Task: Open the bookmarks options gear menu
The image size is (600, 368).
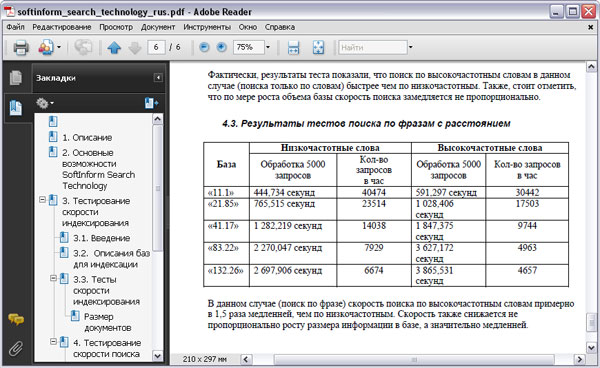Action: click(x=44, y=103)
